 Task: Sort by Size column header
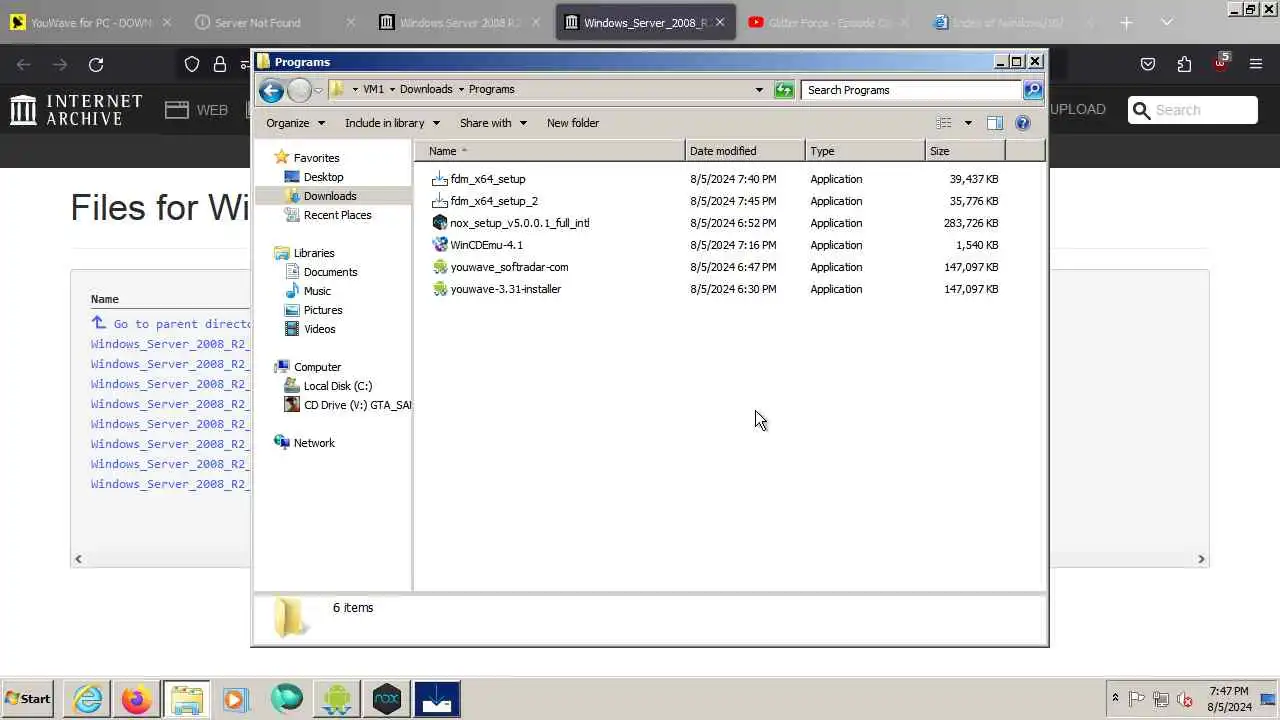(x=965, y=151)
